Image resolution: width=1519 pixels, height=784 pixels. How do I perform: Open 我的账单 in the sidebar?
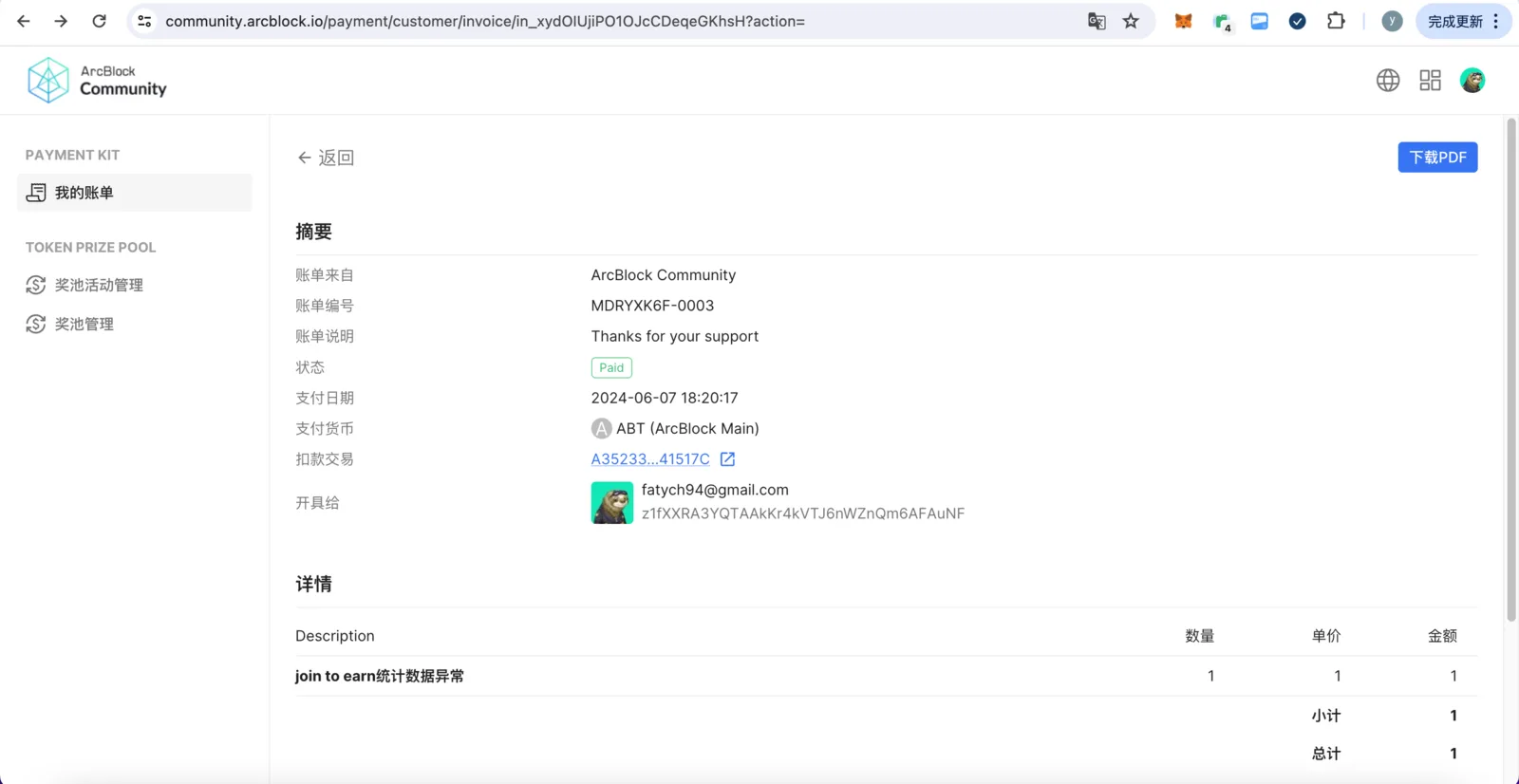pyautogui.click(x=135, y=193)
